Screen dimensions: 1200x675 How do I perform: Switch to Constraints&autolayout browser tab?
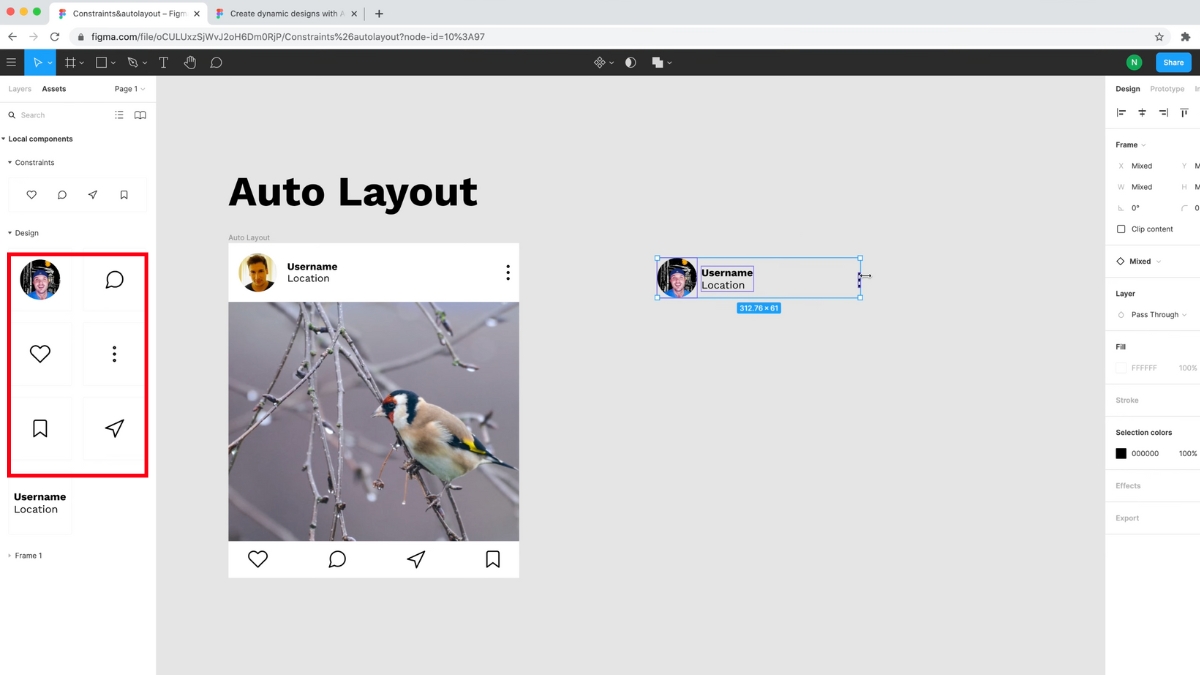tap(130, 14)
